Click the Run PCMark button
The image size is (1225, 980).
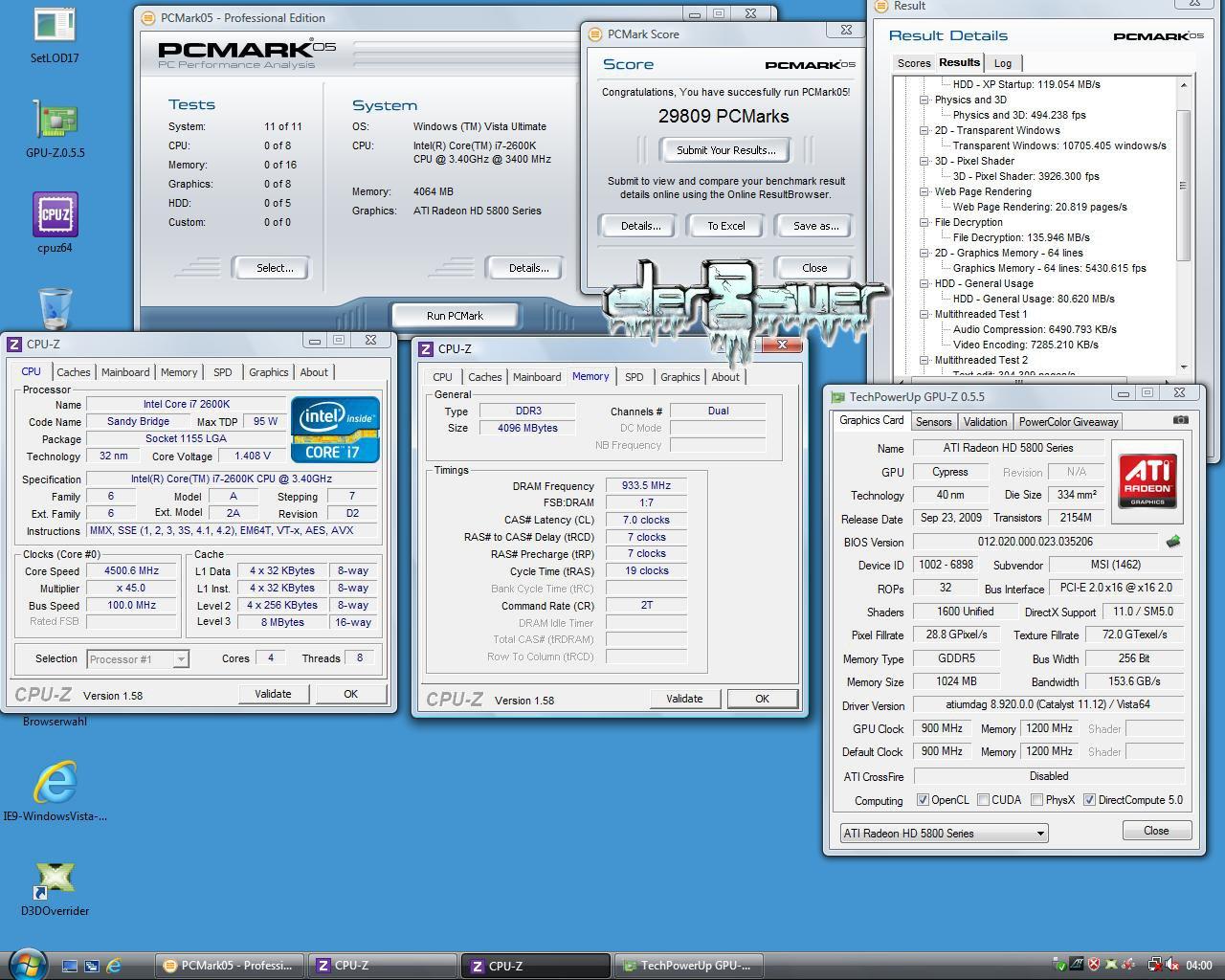[455, 316]
